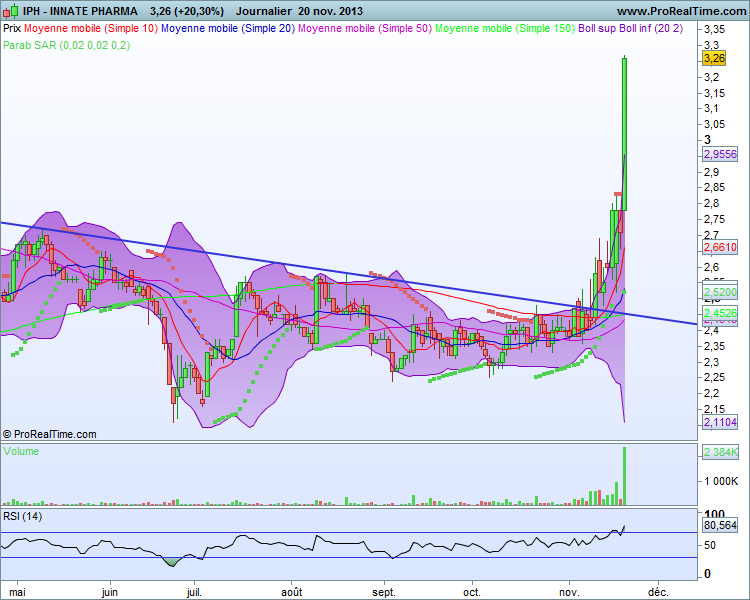This screenshot has width=750, height=600.
Task: Select Moyenne mobile (Simple 10) legend
Action: [91, 28]
